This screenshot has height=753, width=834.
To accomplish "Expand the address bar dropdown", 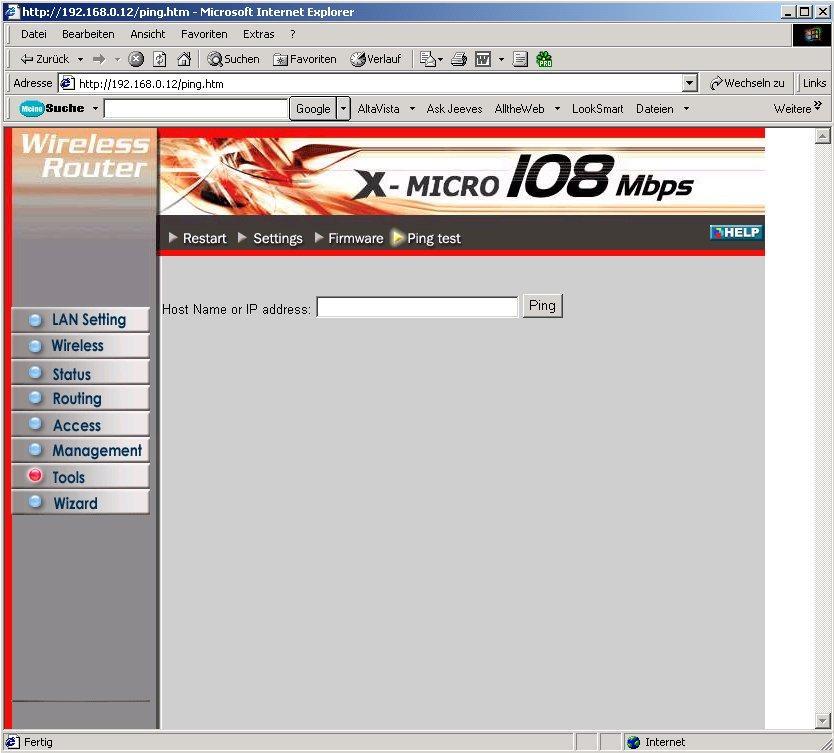I will (x=690, y=83).
